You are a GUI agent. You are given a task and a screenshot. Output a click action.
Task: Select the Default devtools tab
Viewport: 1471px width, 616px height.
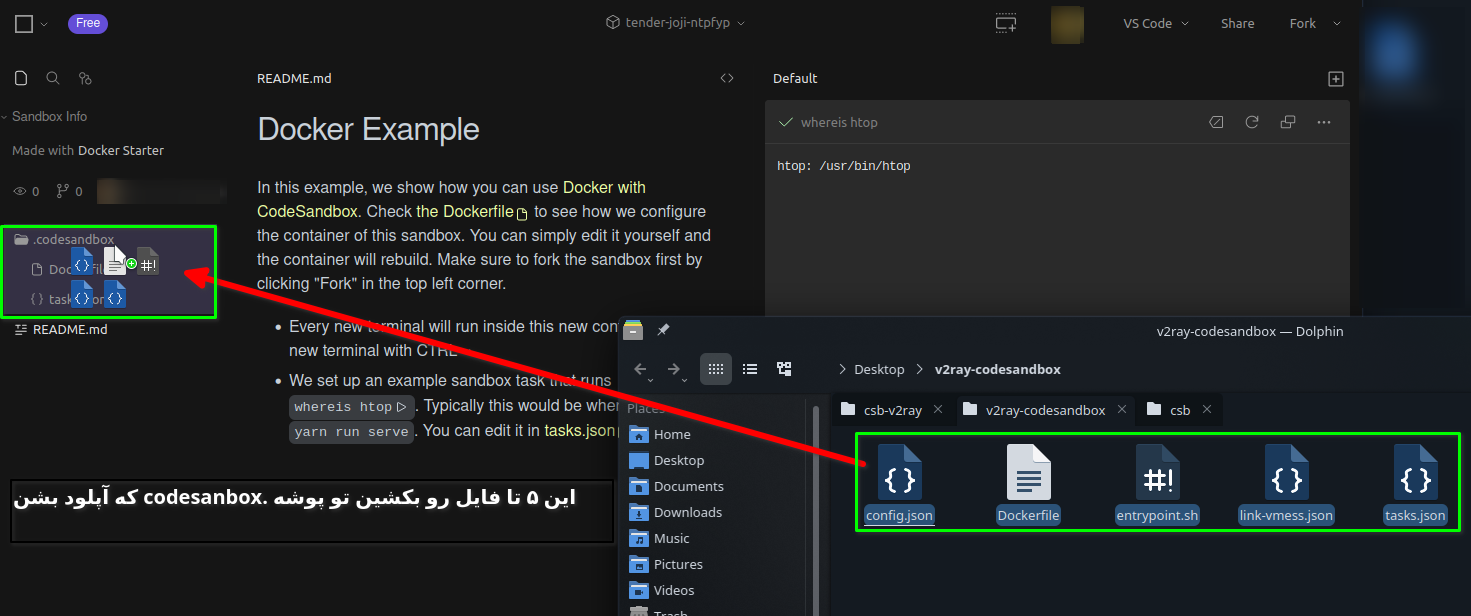coord(795,78)
